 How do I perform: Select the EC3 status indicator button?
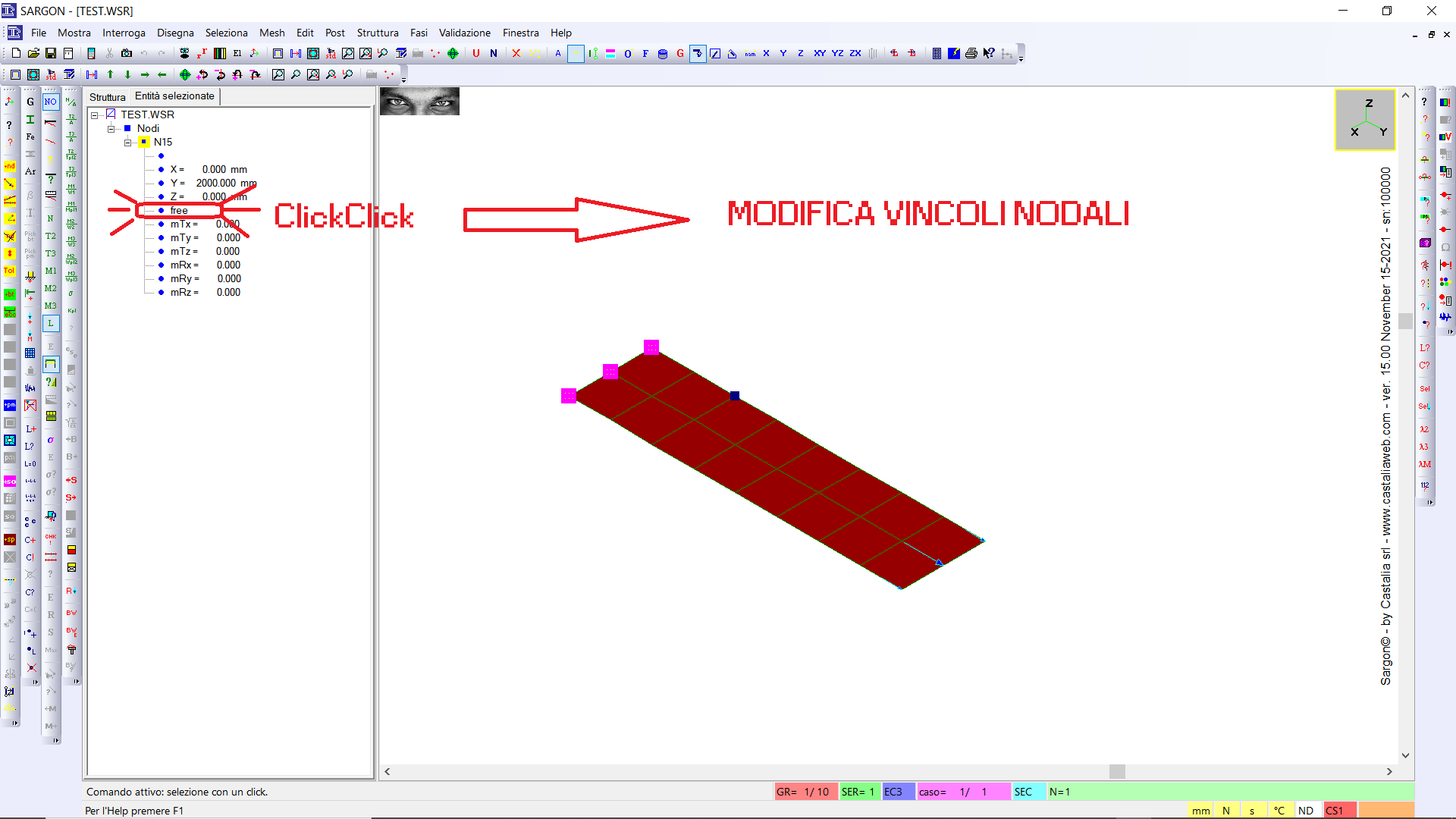893,792
